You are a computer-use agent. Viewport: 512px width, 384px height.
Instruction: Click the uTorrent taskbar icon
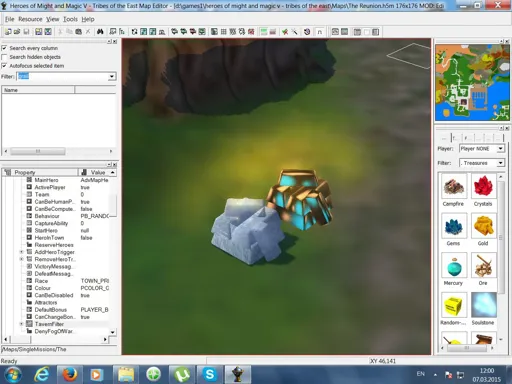(x=181, y=375)
